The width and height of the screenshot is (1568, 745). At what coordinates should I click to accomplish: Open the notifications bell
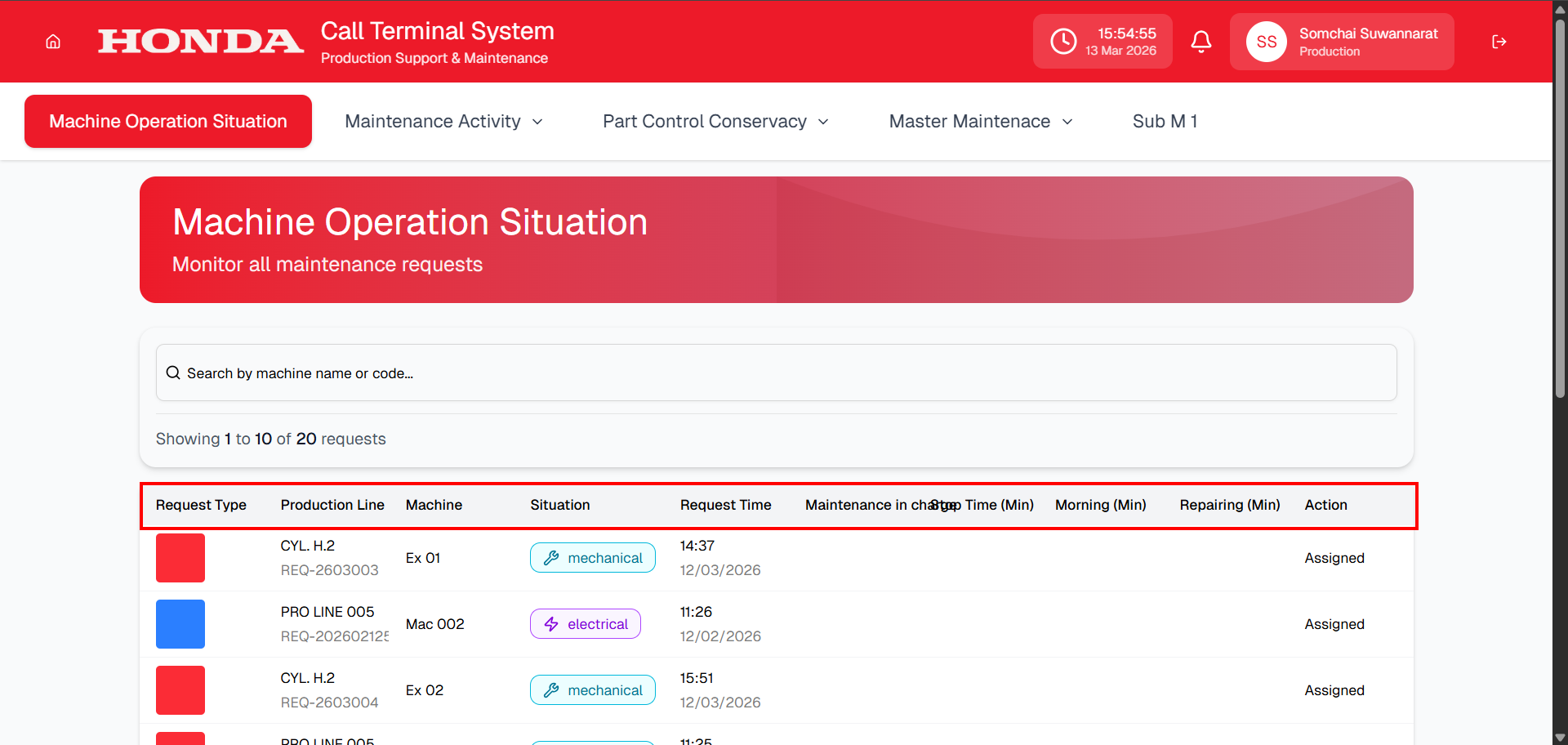tap(1200, 42)
